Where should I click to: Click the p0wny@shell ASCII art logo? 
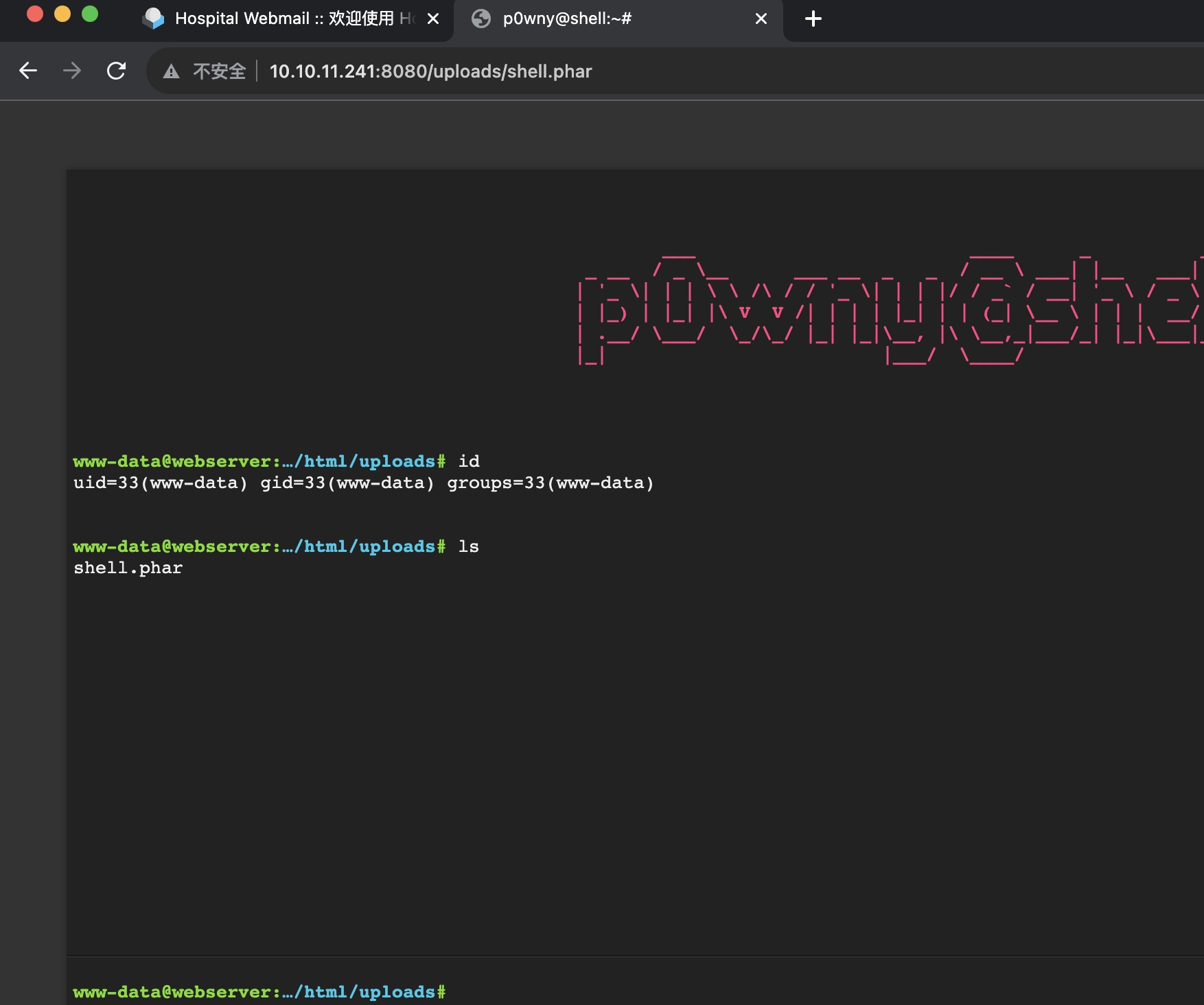tap(890, 309)
